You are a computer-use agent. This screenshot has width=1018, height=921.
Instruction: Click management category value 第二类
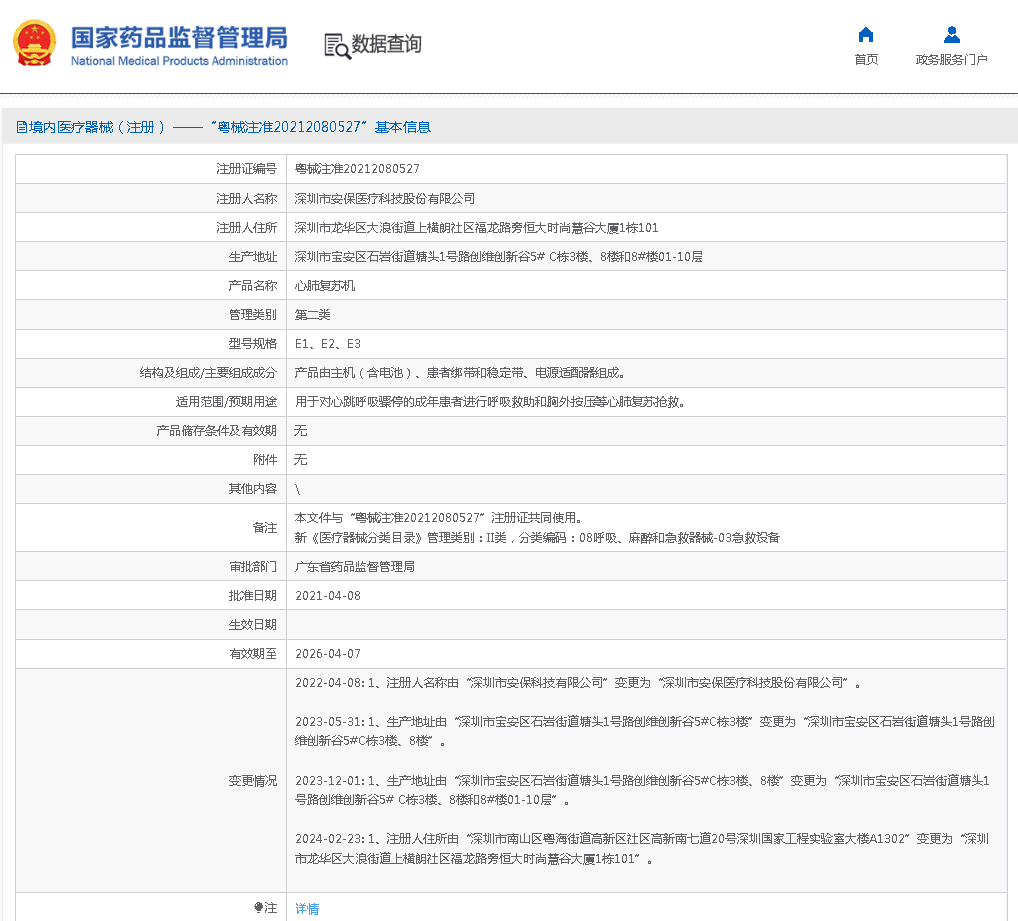coord(312,315)
